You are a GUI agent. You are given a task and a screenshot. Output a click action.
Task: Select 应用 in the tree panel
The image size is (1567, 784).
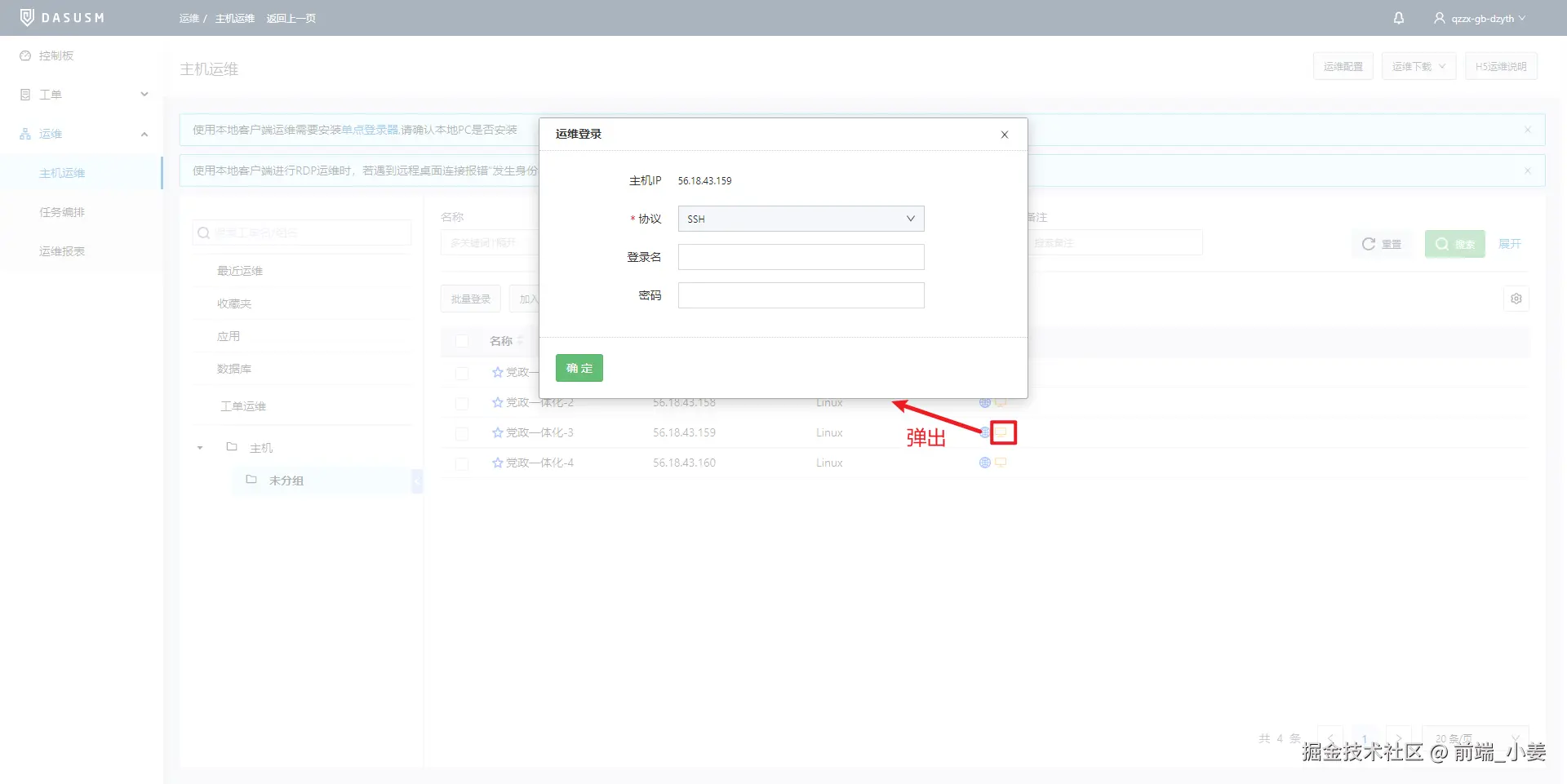[229, 336]
